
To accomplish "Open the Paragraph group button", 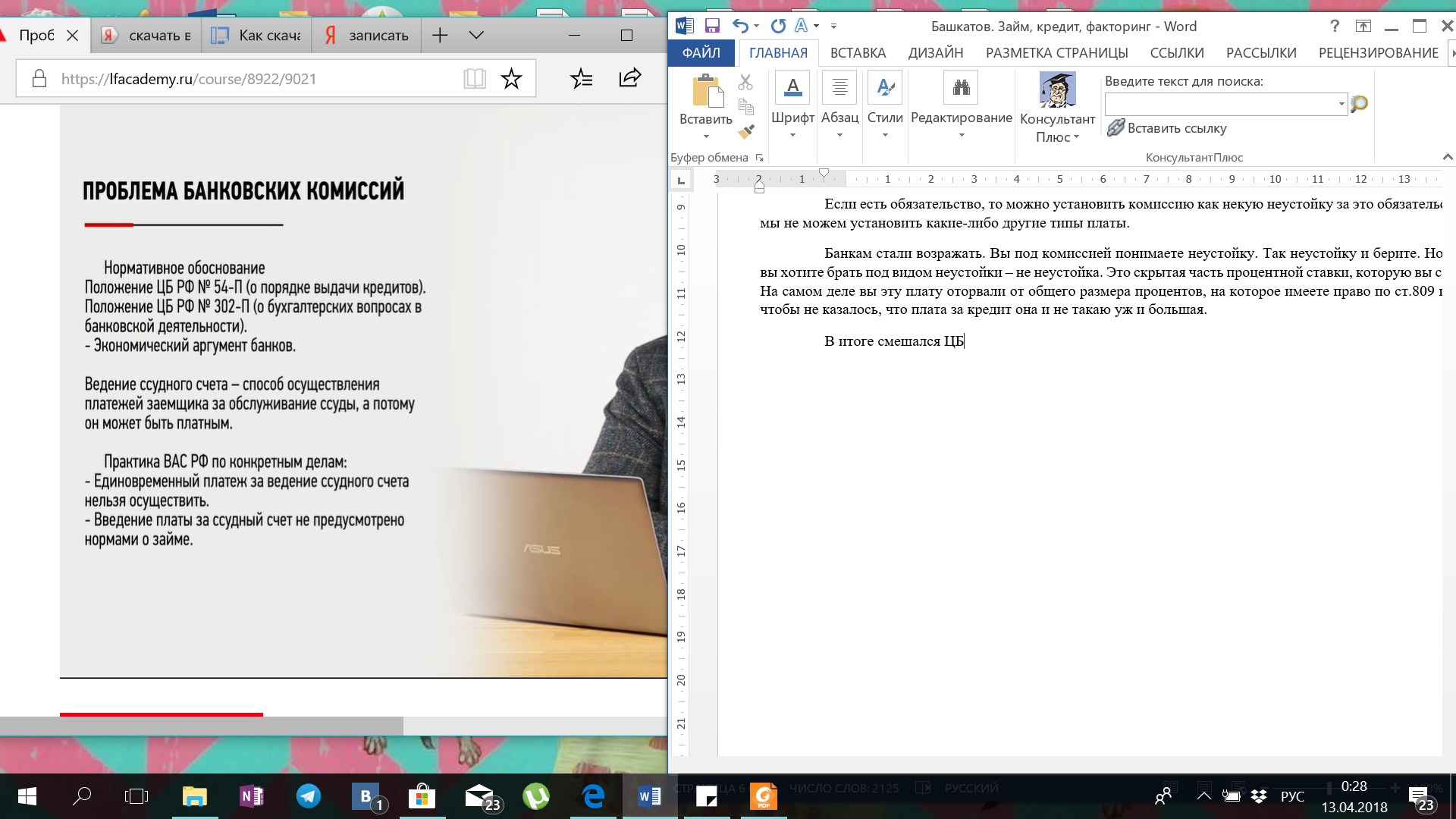I will click(839, 105).
